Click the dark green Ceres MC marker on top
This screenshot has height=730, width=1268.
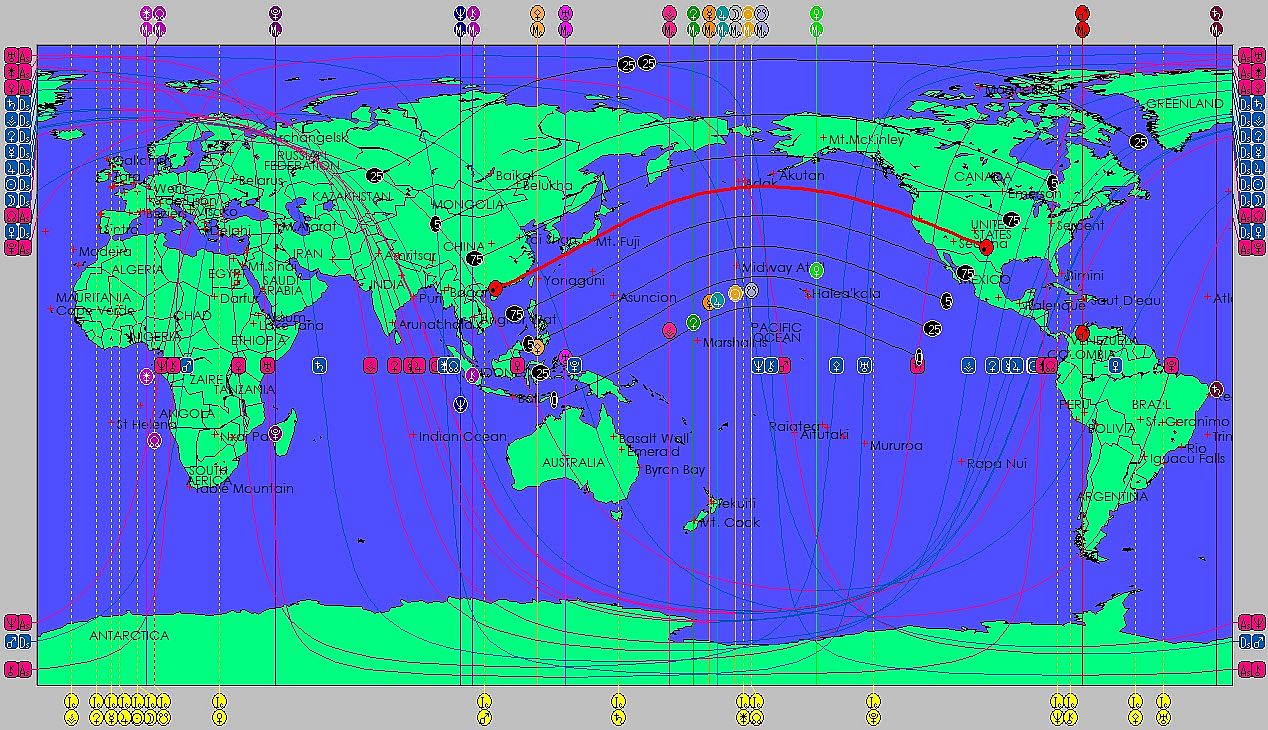point(693,21)
